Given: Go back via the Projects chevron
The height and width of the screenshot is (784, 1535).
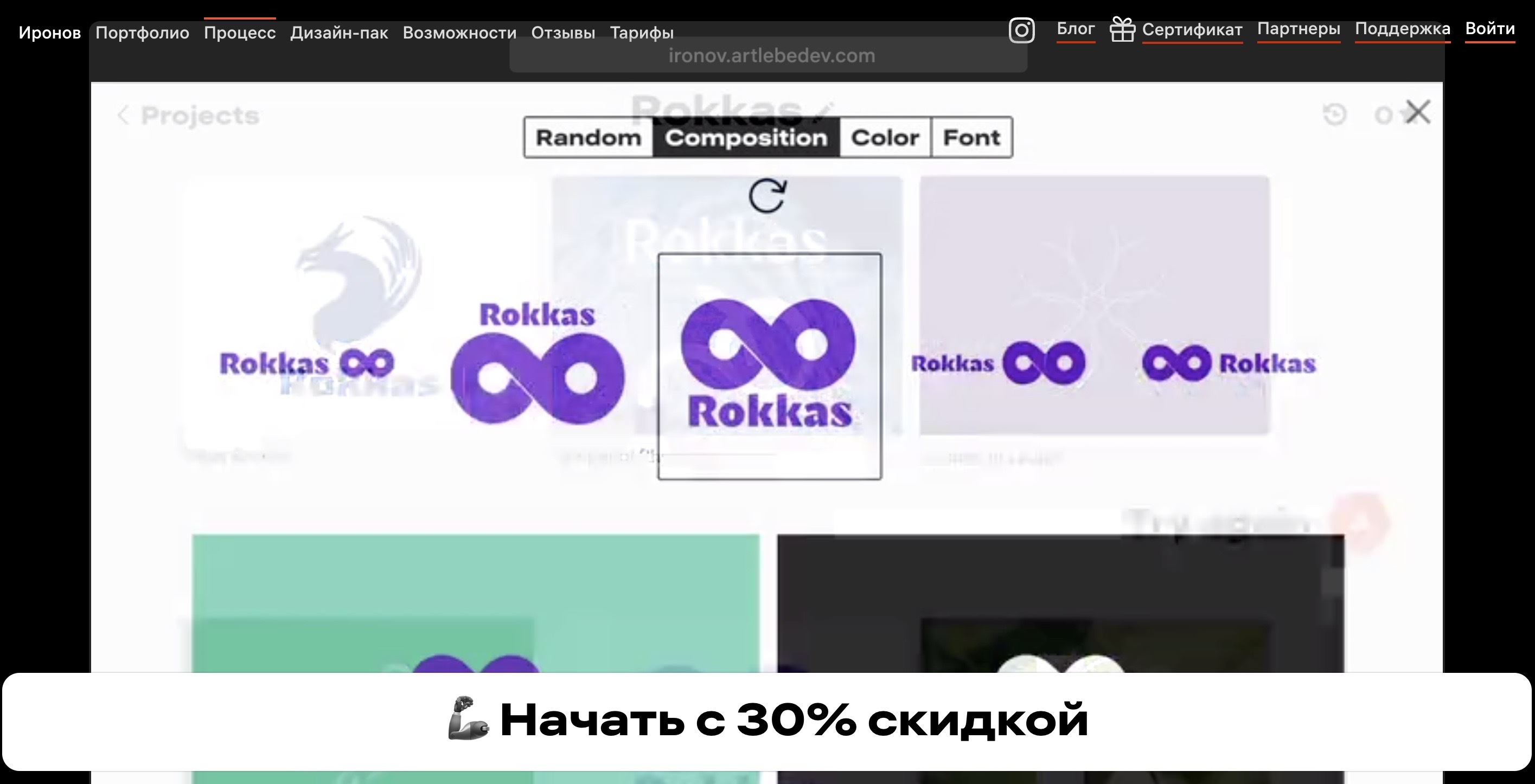Looking at the screenshot, I should coord(123,115).
